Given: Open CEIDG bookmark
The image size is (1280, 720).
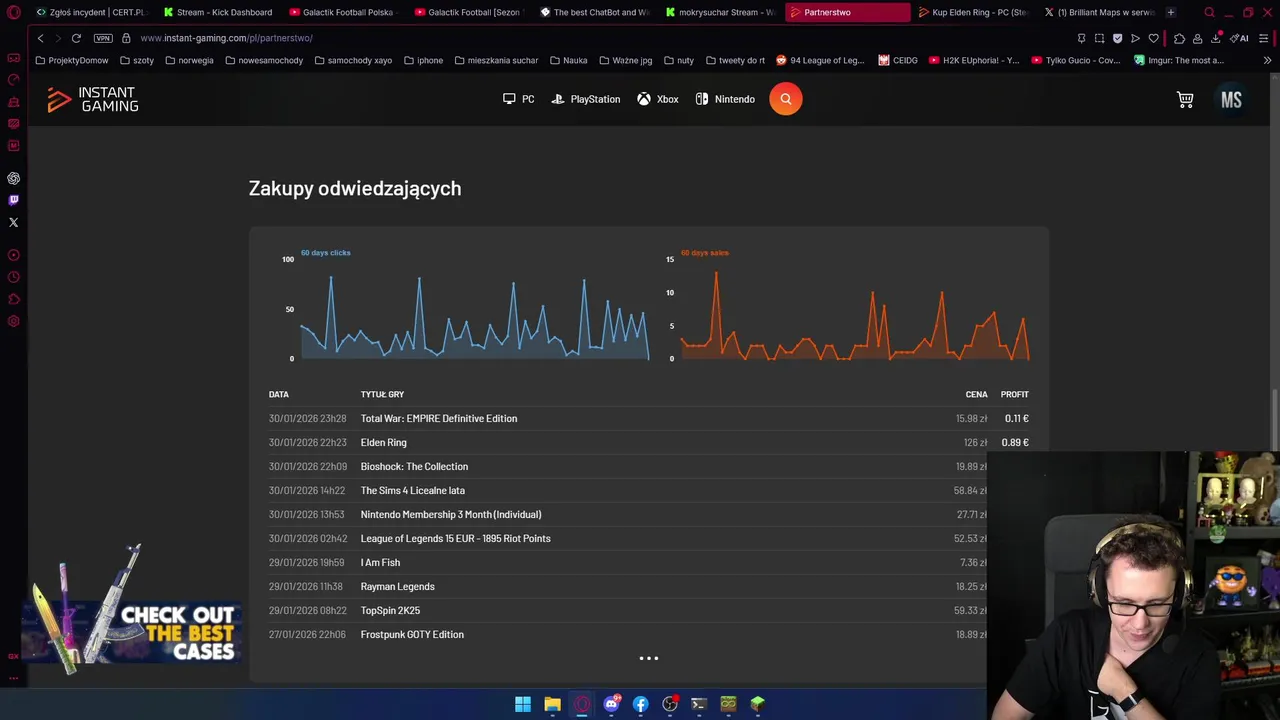Looking at the screenshot, I should [x=898, y=60].
